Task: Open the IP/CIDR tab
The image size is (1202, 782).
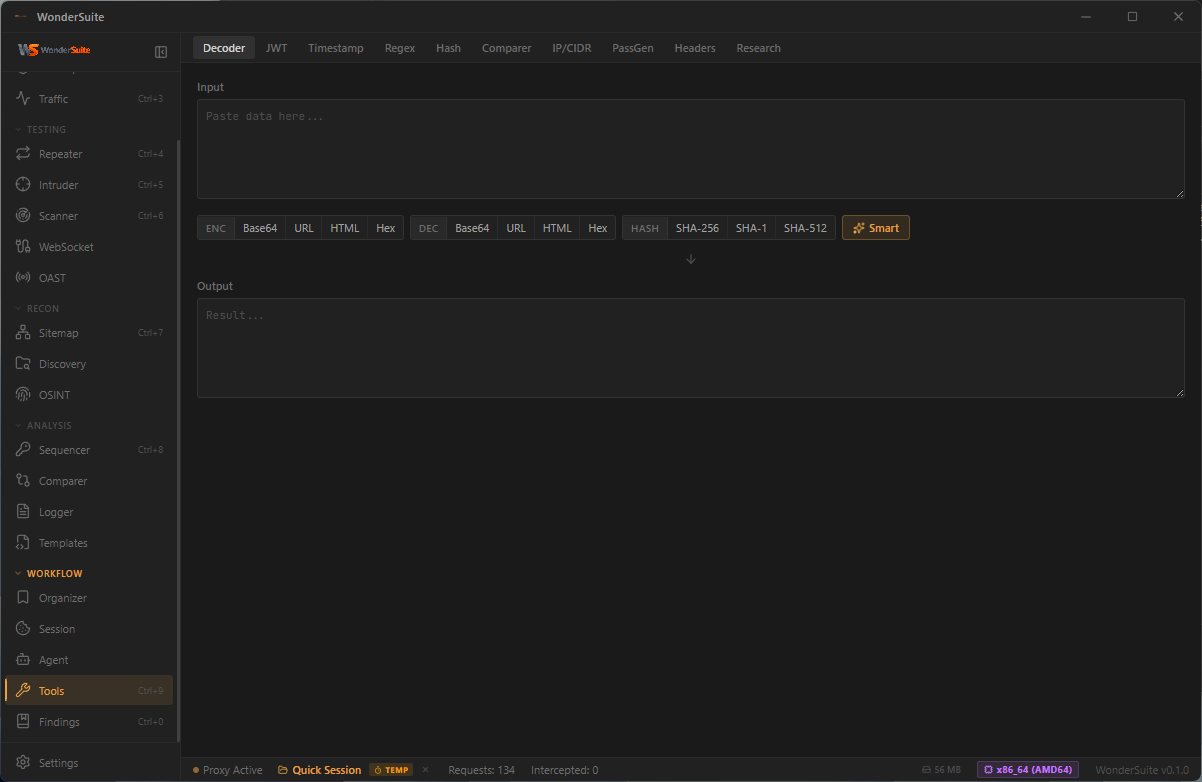Action: 572,48
